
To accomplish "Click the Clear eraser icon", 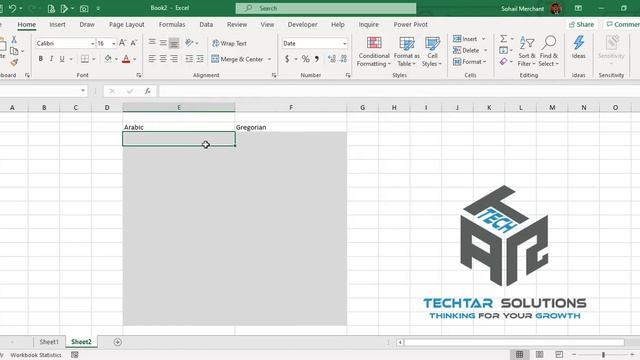I will (x=503, y=62).
